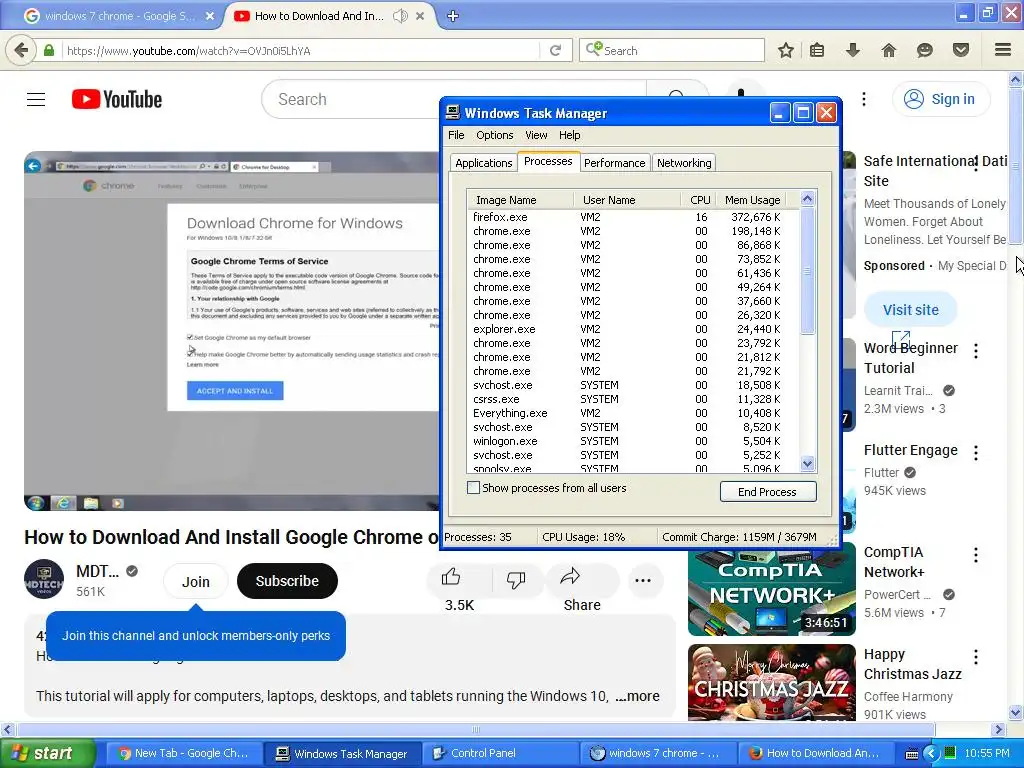Image resolution: width=1024 pixels, height=768 pixels.
Task: Switch to Control Panel in the taskbar
Action: pyautogui.click(x=500, y=754)
